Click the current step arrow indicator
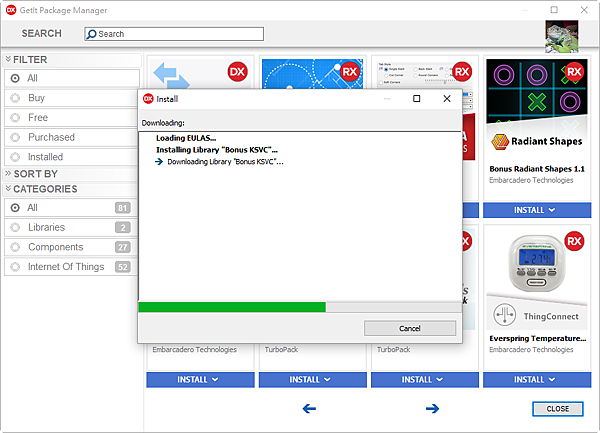Image resolution: width=600 pixels, height=433 pixels. click(x=159, y=162)
